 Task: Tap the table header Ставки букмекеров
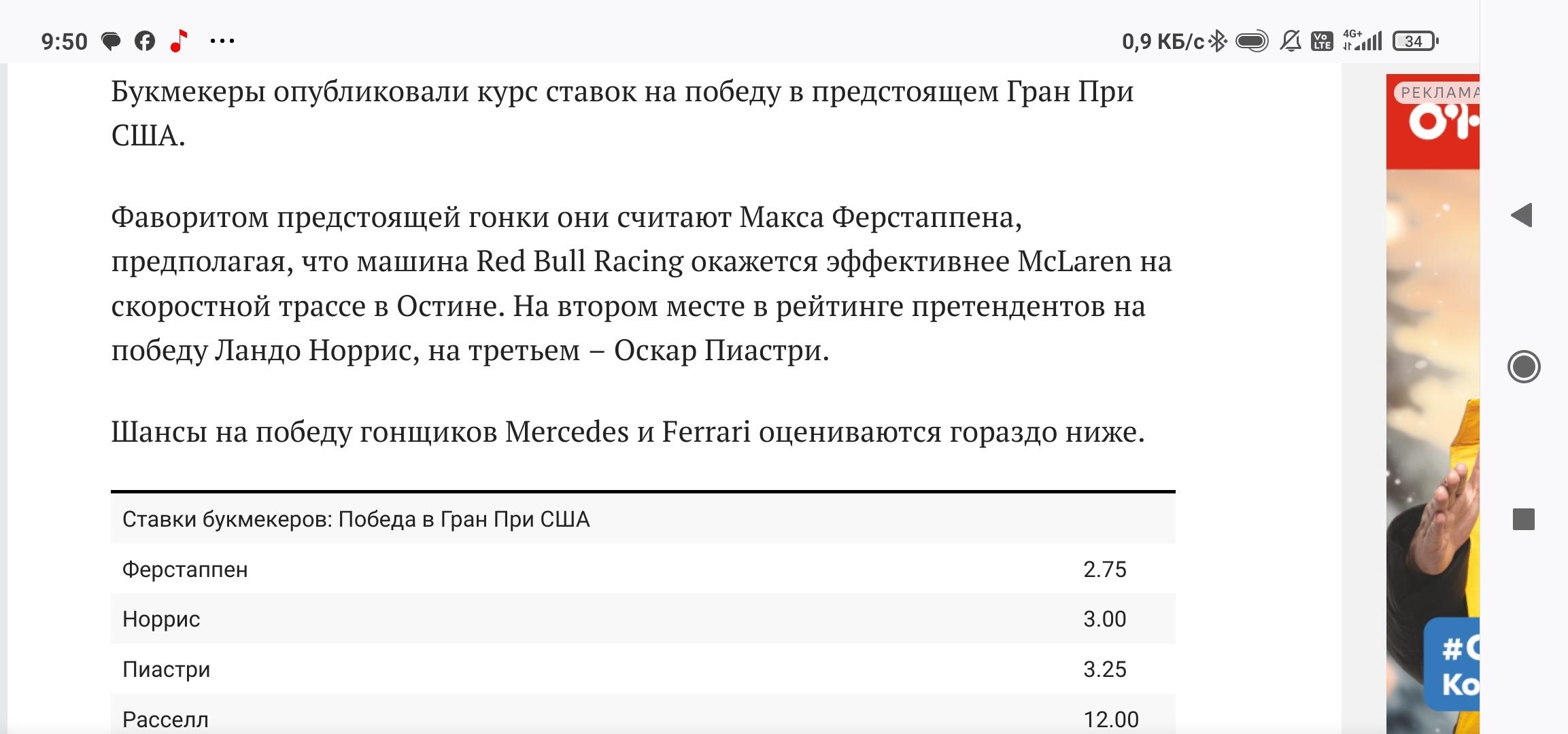(356, 519)
